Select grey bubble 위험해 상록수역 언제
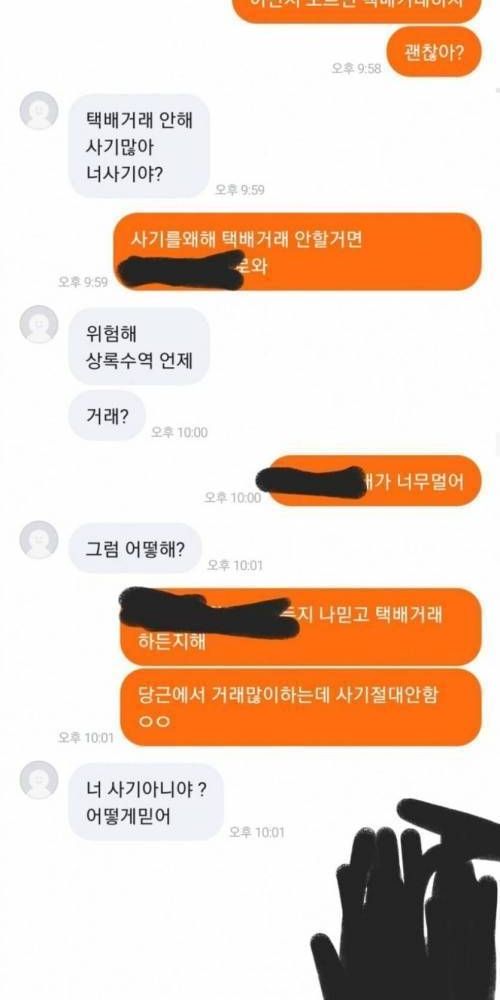Screen dimensions: 500x1000 pyautogui.click(x=139, y=346)
